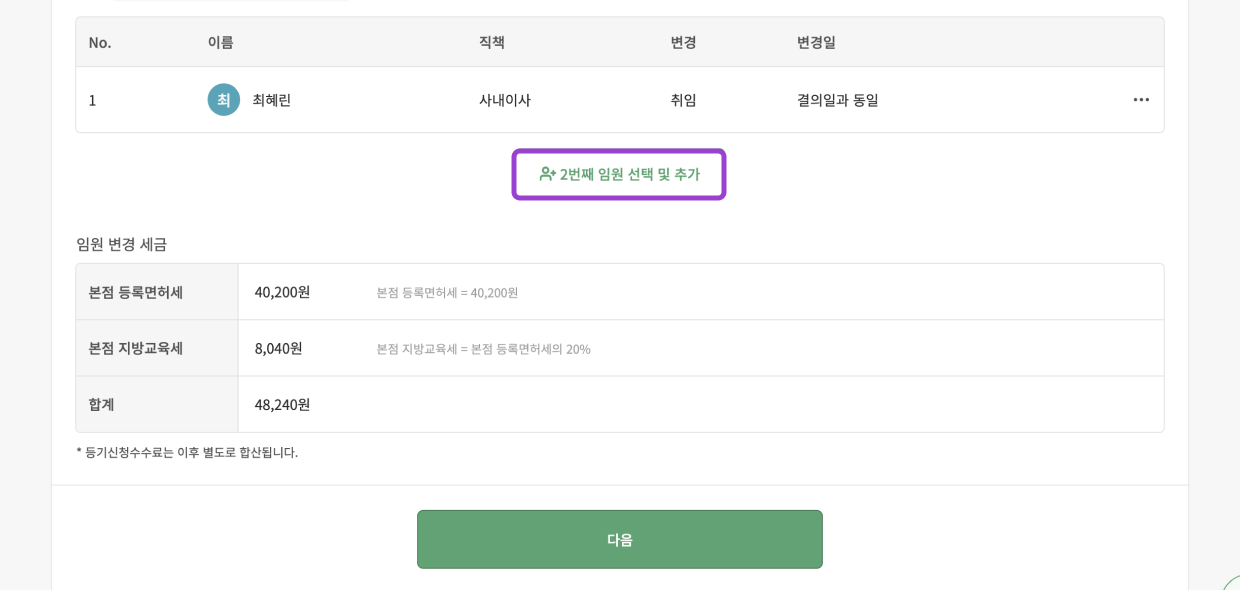Click the 본점 등록면허세 row label
Screen dimensions: 1240x590
(x=136, y=292)
